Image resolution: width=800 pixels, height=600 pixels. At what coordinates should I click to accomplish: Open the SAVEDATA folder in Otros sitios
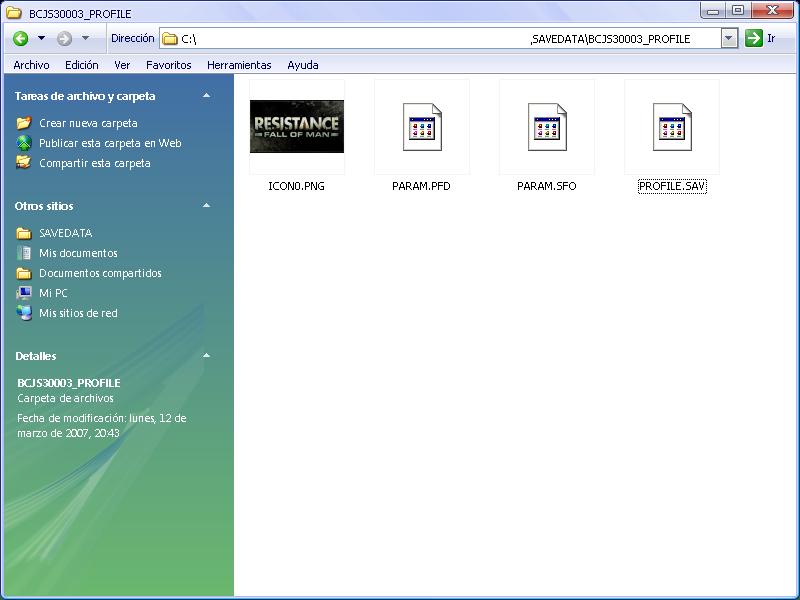(x=65, y=233)
